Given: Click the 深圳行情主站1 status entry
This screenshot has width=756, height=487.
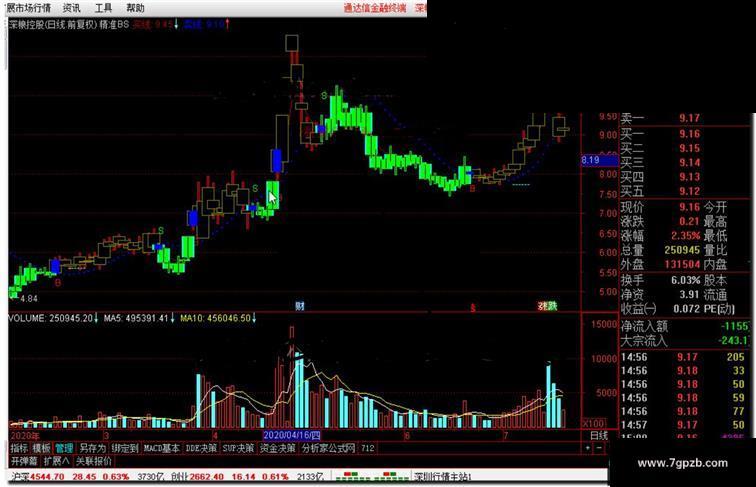Looking at the screenshot, I should (443, 477).
